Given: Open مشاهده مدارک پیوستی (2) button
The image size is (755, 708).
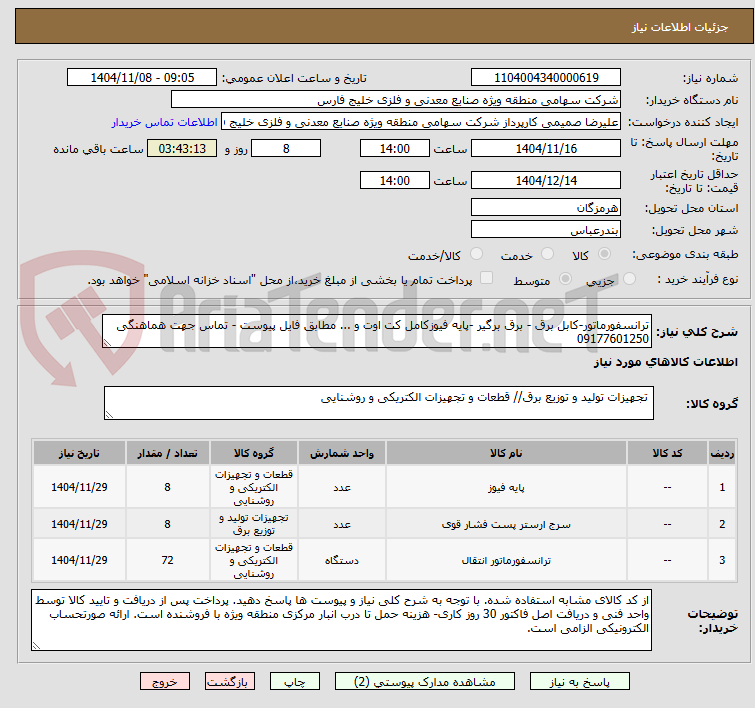Looking at the screenshot, I should (x=425, y=682).
